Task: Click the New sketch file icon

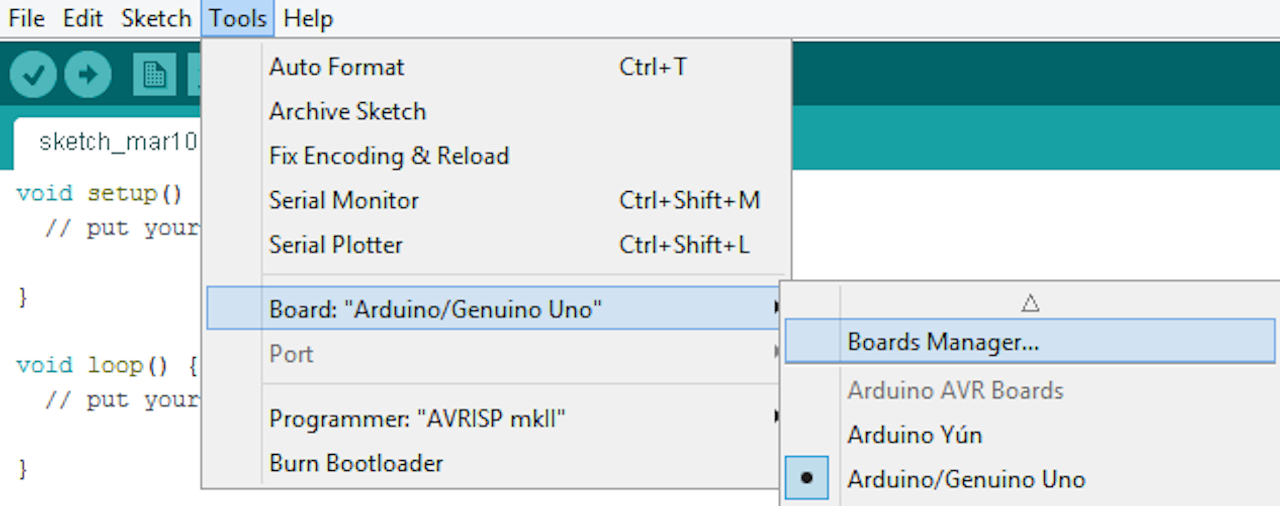Action: pos(154,74)
